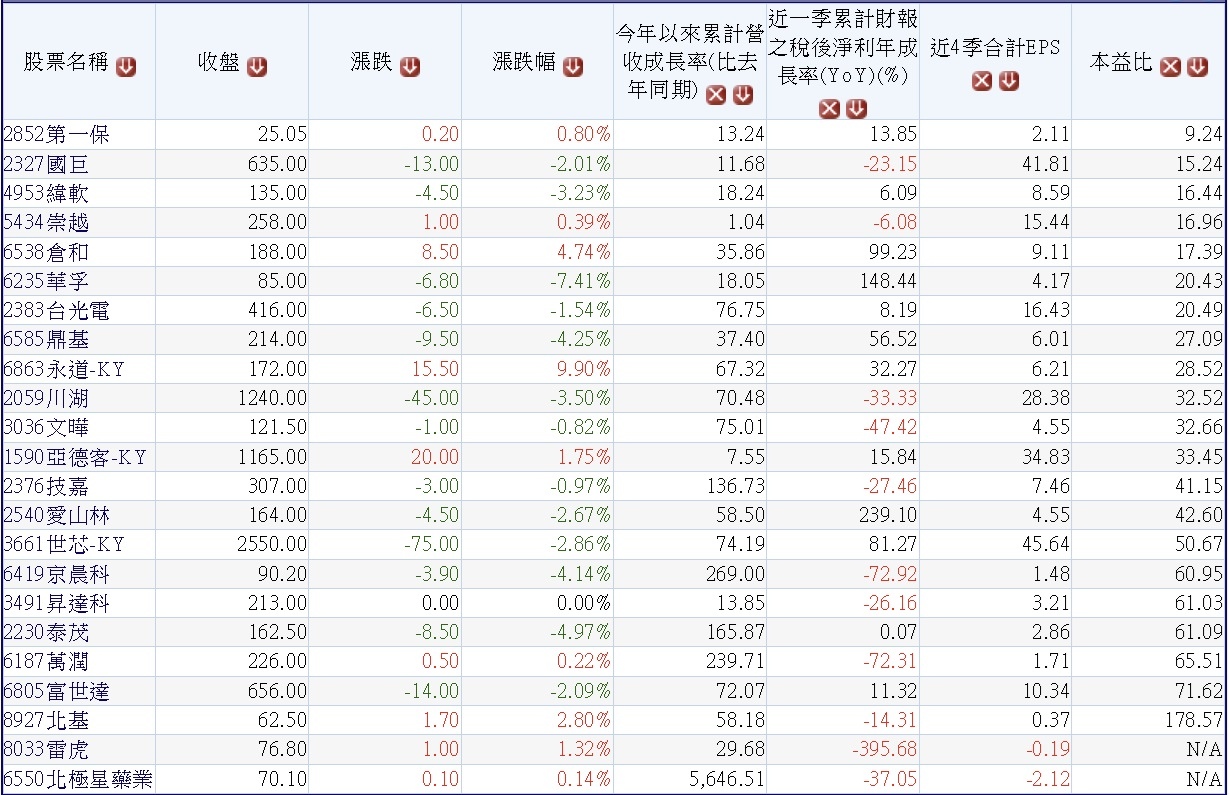Click 1590亞德客-KY stock name
The height and width of the screenshot is (795, 1229).
(x=75, y=457)
